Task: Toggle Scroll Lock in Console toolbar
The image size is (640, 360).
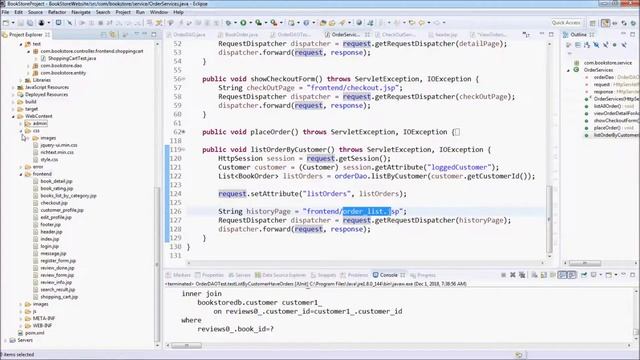Action: click(544, 275)
